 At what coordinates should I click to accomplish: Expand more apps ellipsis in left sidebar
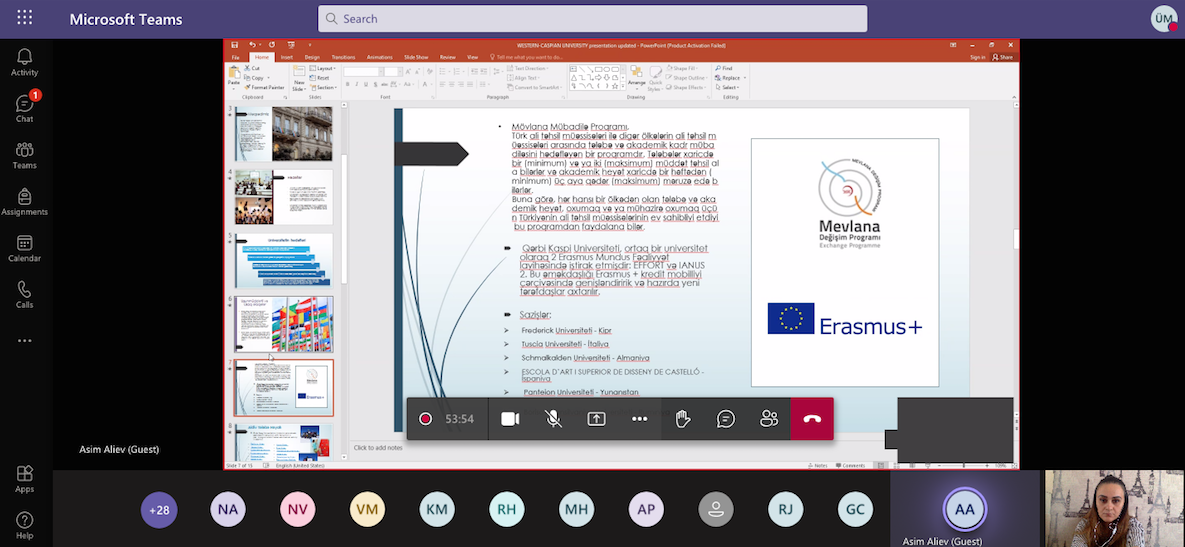(x=24, y=340)
